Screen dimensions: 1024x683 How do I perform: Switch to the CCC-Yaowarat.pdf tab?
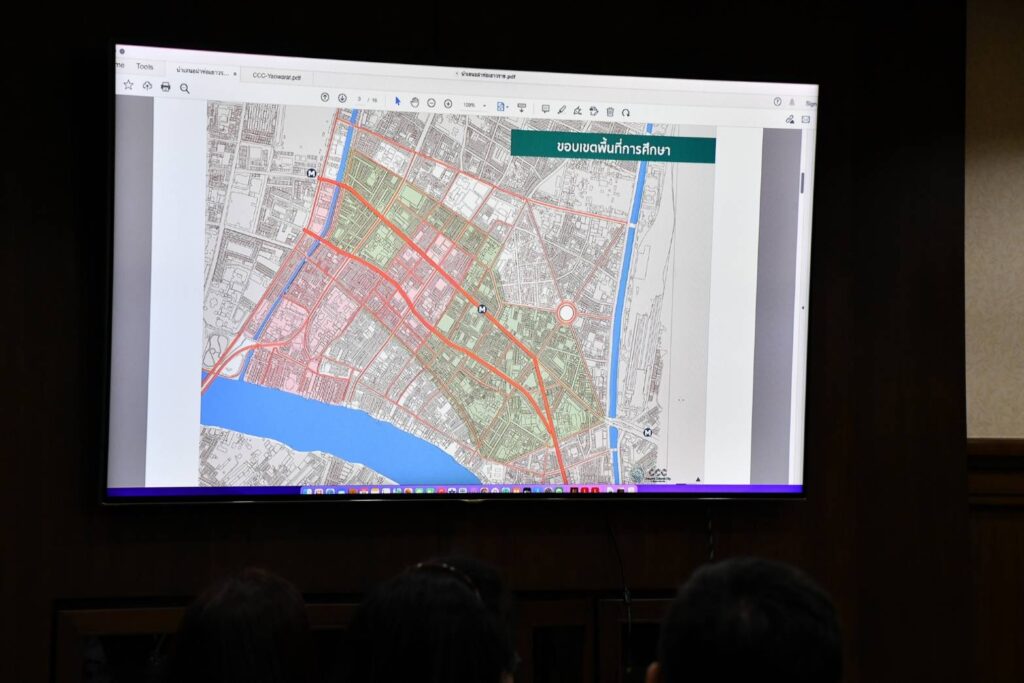click(275, 75)
